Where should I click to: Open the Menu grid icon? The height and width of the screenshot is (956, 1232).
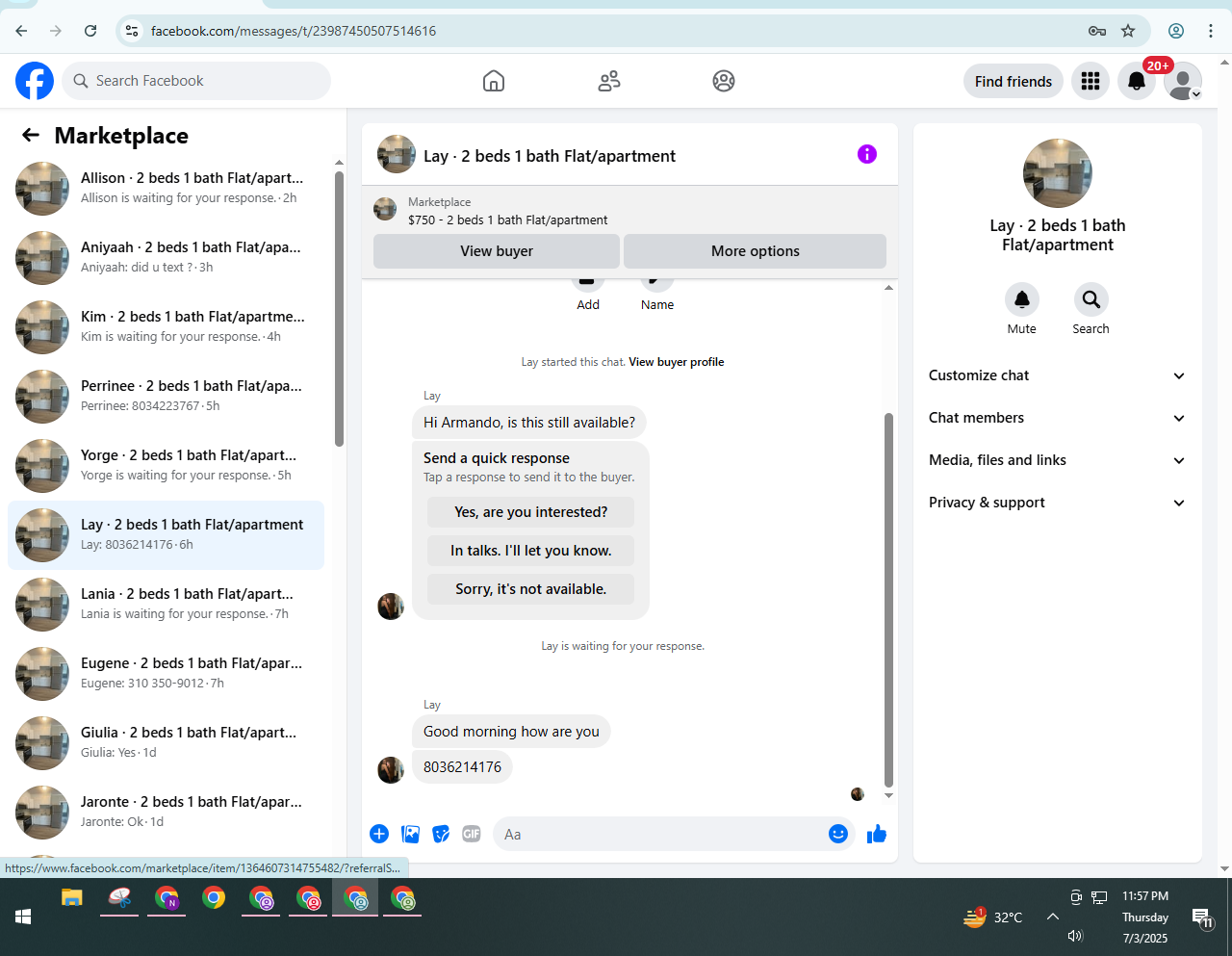(x=1091, y=81)
